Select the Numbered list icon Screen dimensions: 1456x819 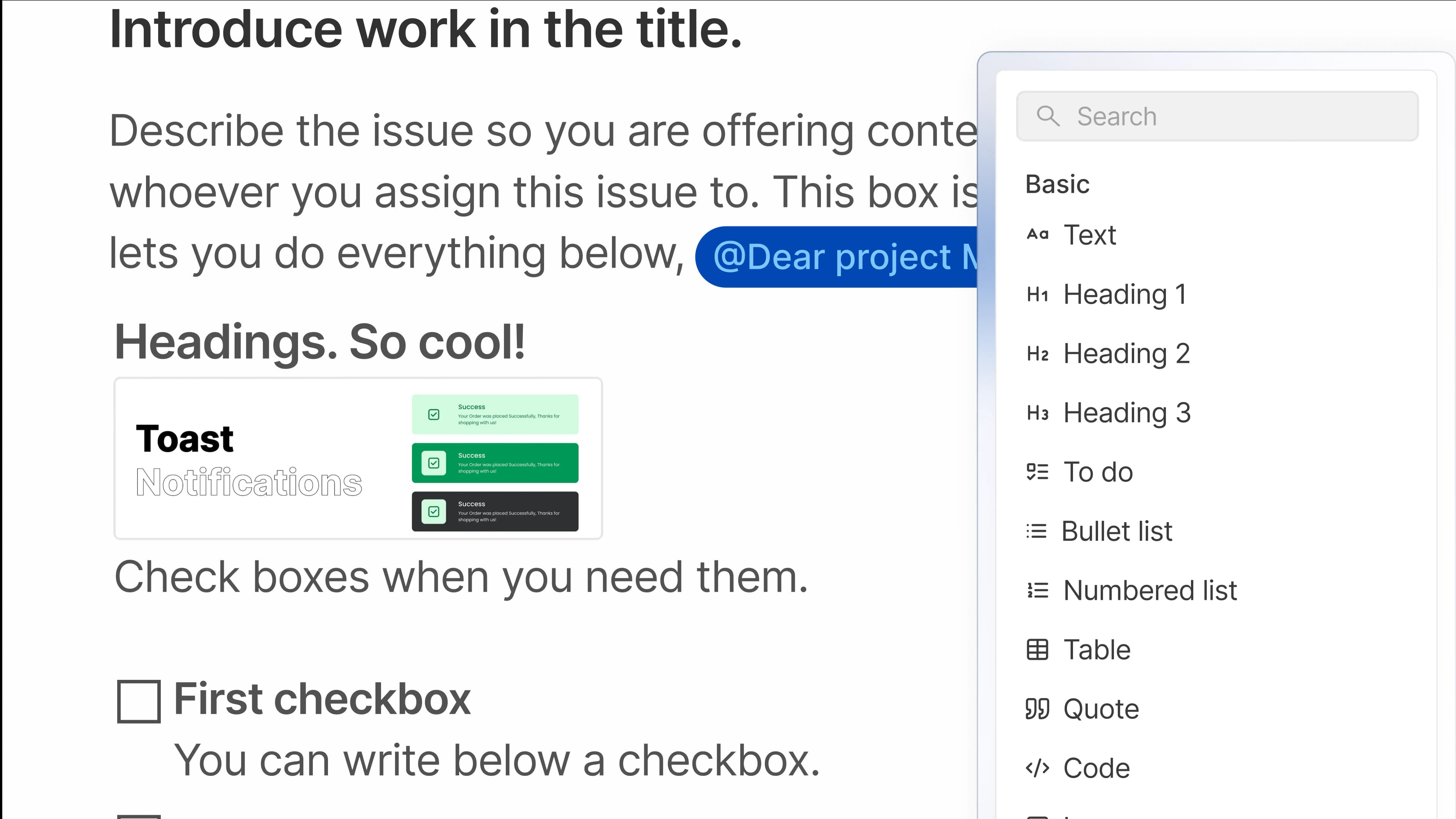tap(1037, 591)
